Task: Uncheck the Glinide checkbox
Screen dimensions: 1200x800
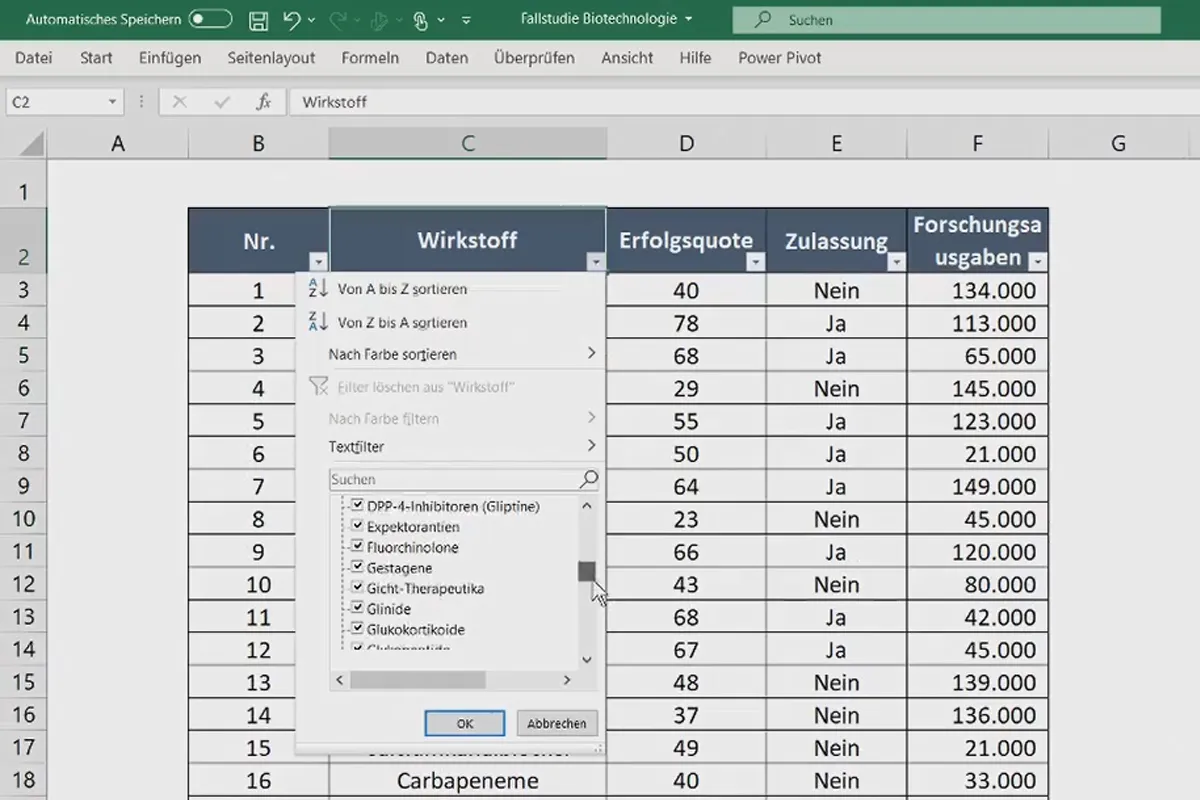Action: [x=358, y=608]
